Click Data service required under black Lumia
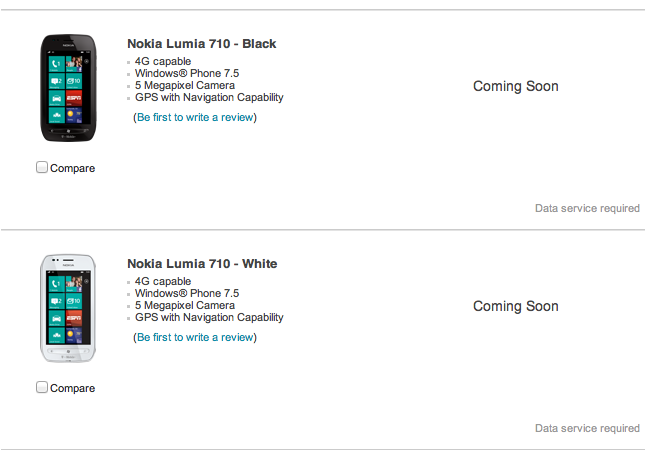650x458 pixels. click(587, 208)
